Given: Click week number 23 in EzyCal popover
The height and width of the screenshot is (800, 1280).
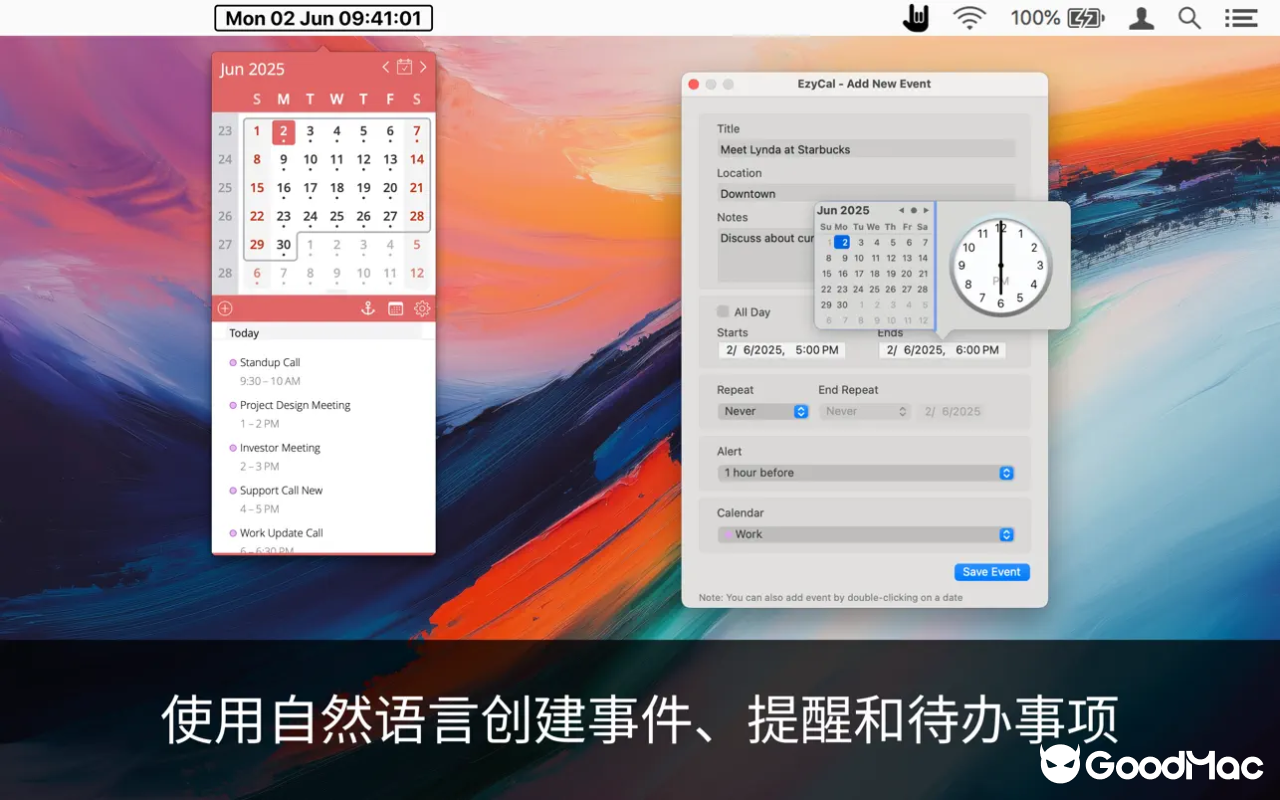Looking at the screenshot, I should [225, 131].
